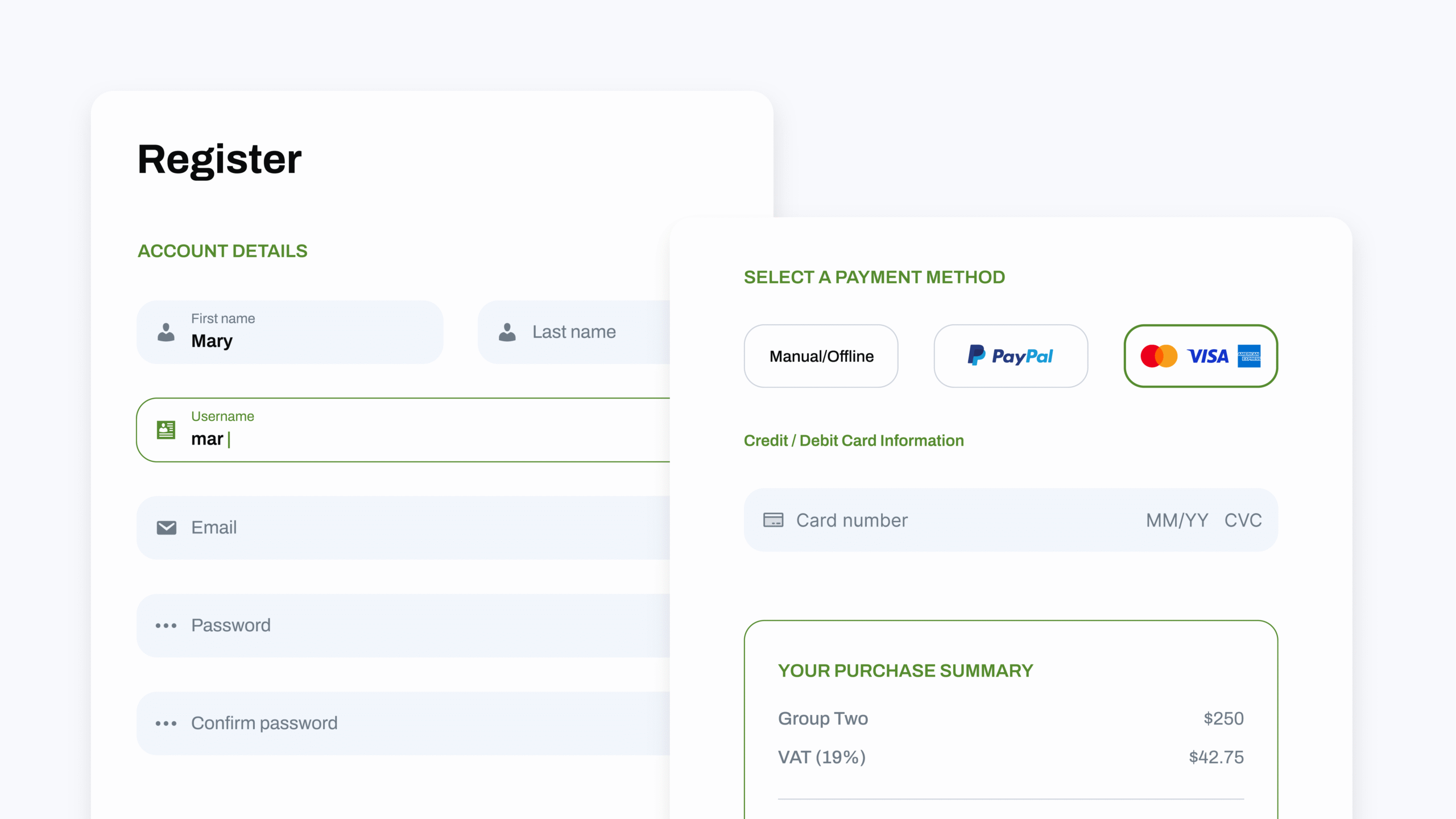The image size is (1456, 819).
Task: Click the green Username ID card icon
Action: pos(166,430)
